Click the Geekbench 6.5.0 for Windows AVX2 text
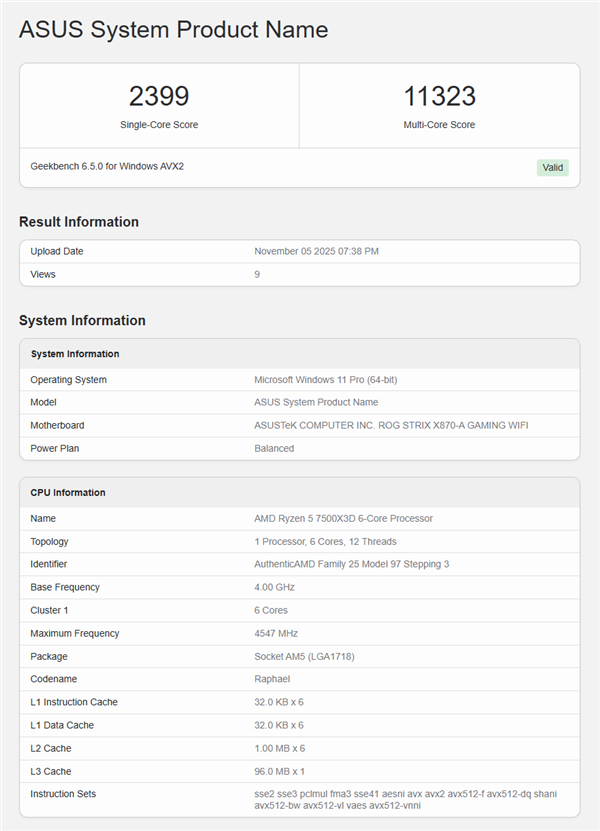Viewport: 600px width, 831px height. (107, 166)
